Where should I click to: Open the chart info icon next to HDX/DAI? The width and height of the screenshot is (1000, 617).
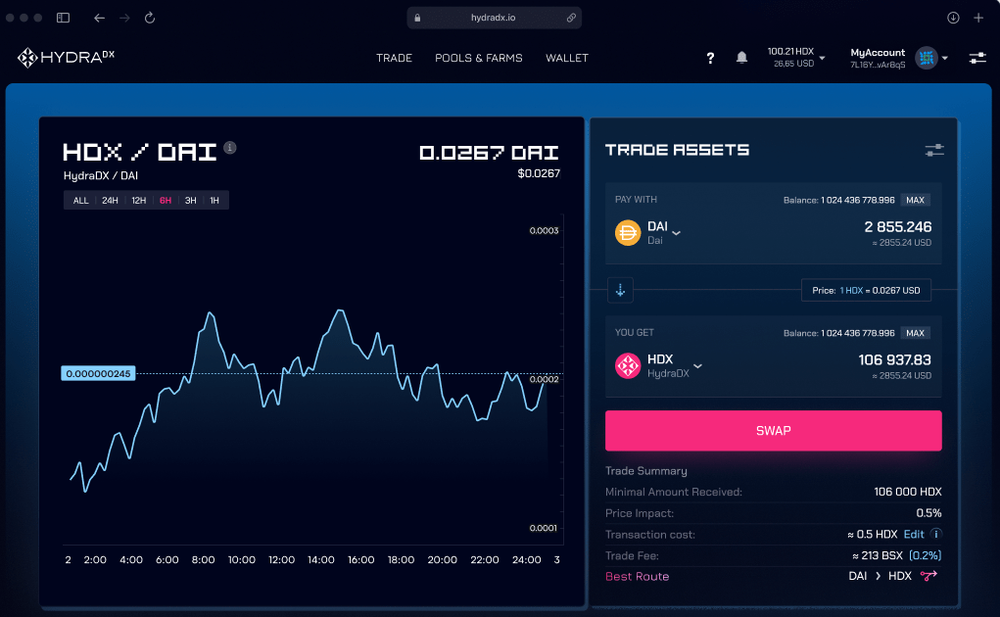[228, 149]
